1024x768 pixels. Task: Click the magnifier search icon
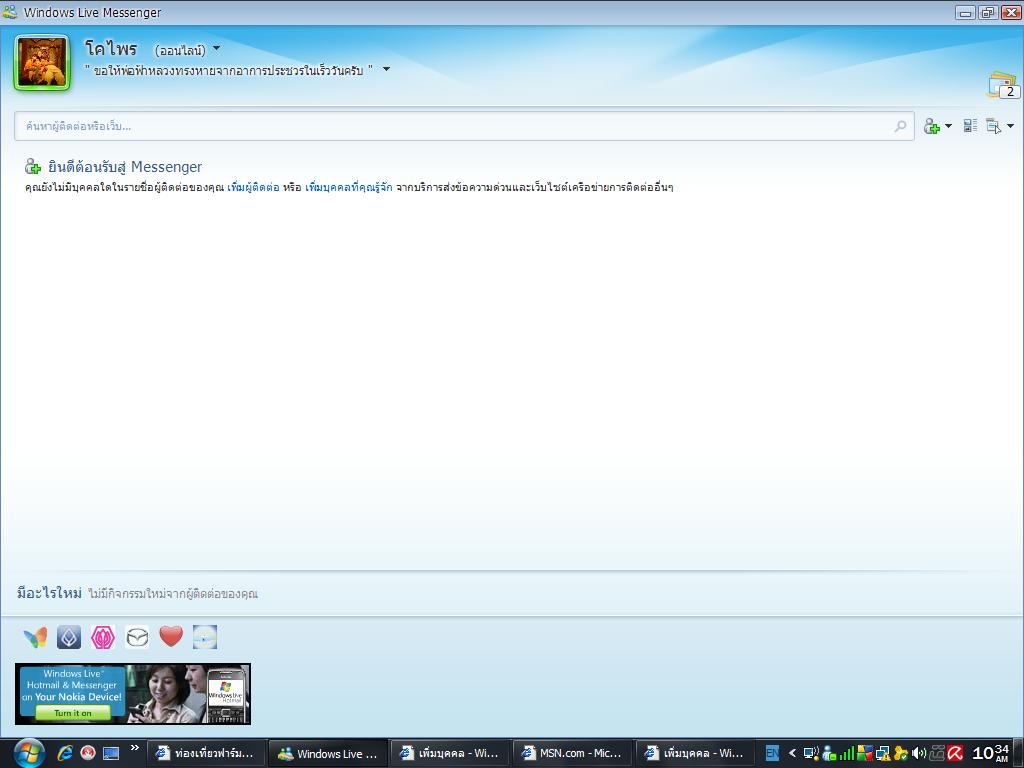[x=900, y=126]
